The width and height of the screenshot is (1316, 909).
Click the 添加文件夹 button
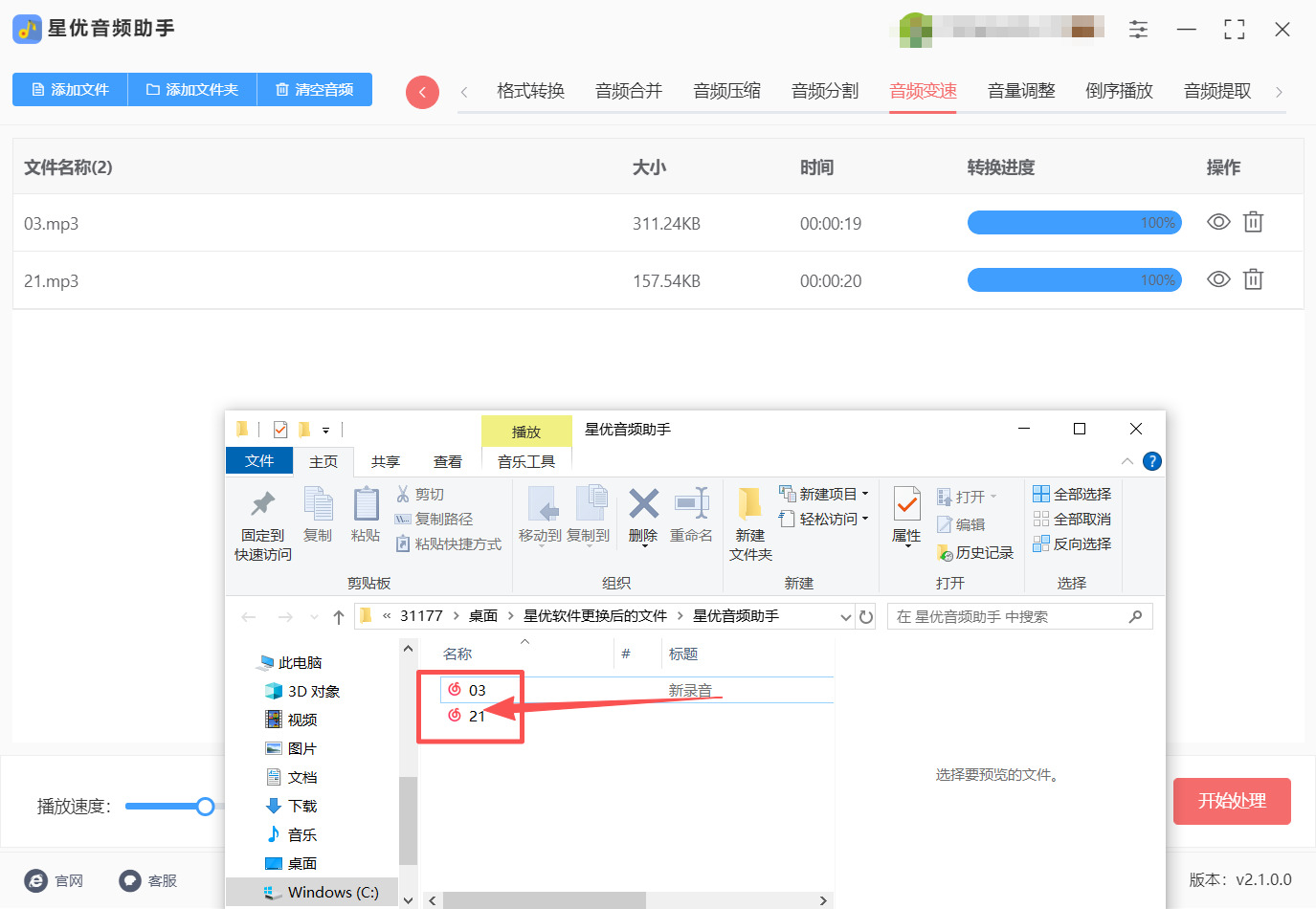tap(192, 89)
